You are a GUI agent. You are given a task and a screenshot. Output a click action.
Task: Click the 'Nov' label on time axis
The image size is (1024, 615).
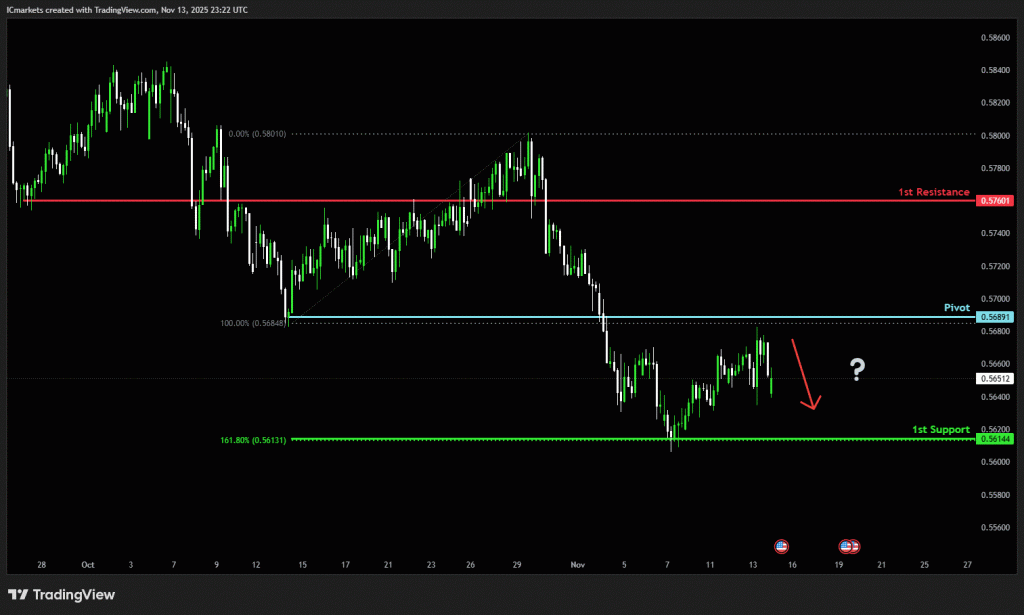pos(575,565)
